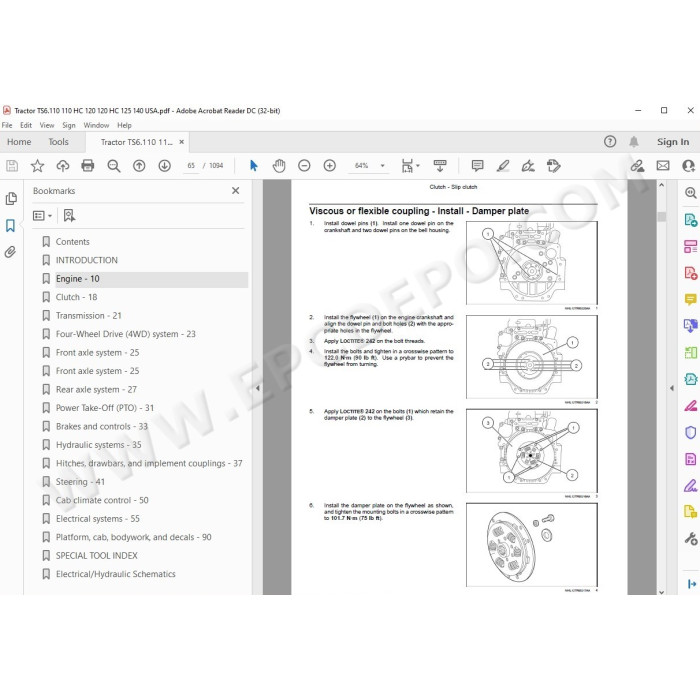Go to next page arrow
The width and height of the screenshot is (700, 700).
tap(165, 166)
